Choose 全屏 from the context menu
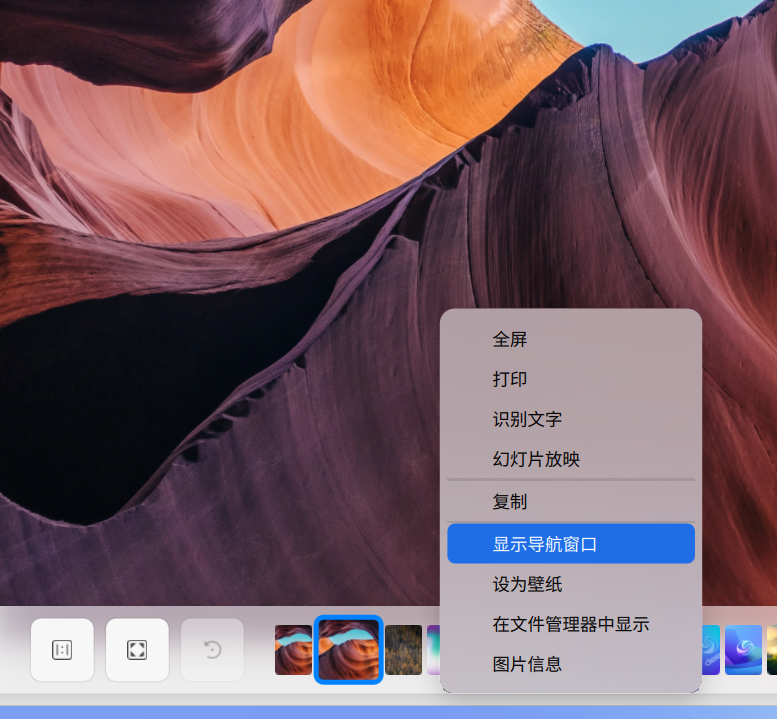The image size is (777, 719). pos(571,339)
